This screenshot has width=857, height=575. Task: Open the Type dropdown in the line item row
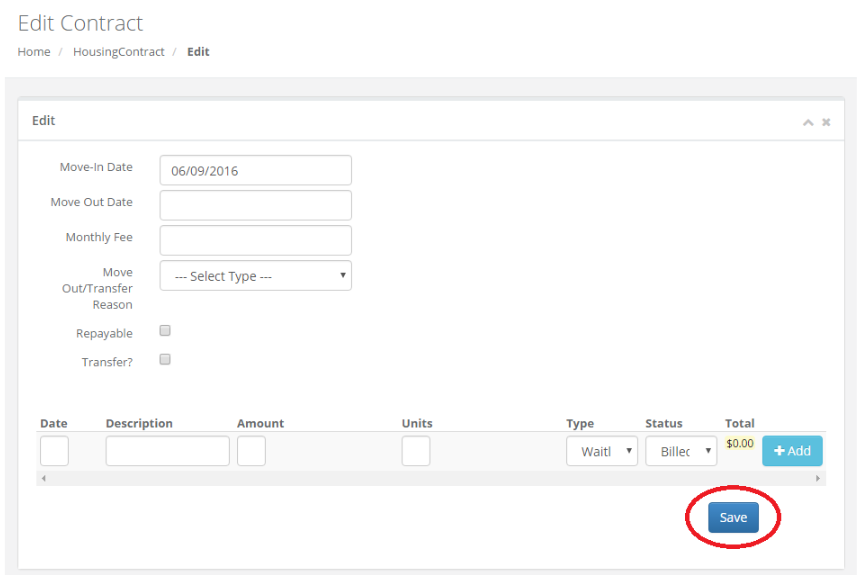click(x=602, y=451)
